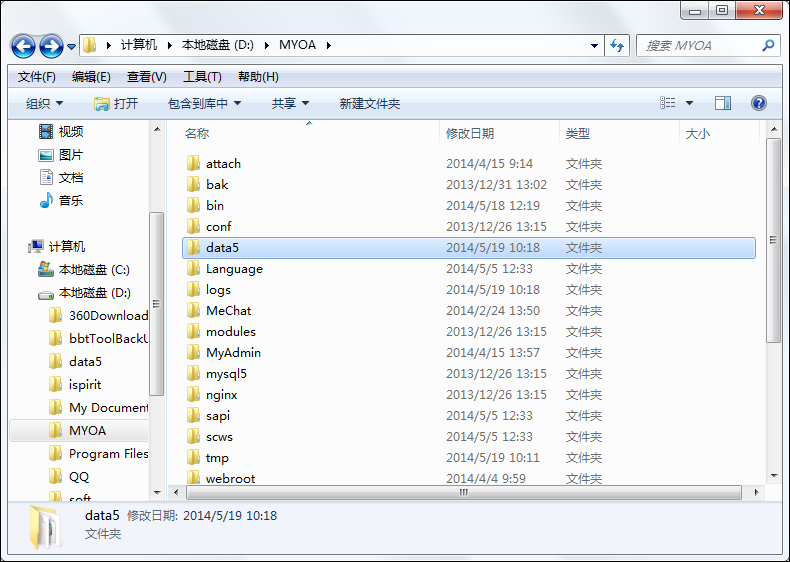Select the mysql5 folder icon
This screenshot has height=562, width=790.
tap(193, 373)
